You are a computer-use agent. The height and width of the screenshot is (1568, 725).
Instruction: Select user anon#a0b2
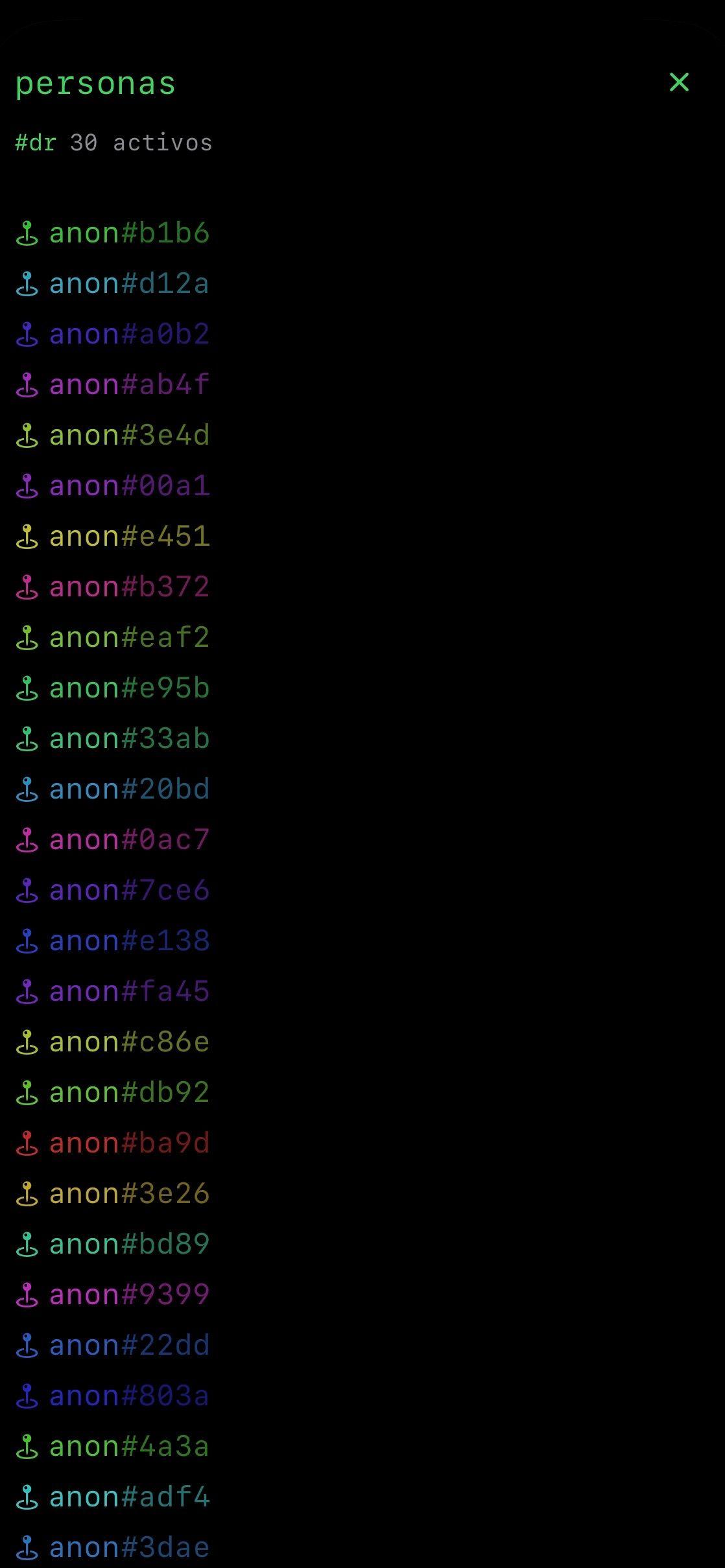click(129, 334)
